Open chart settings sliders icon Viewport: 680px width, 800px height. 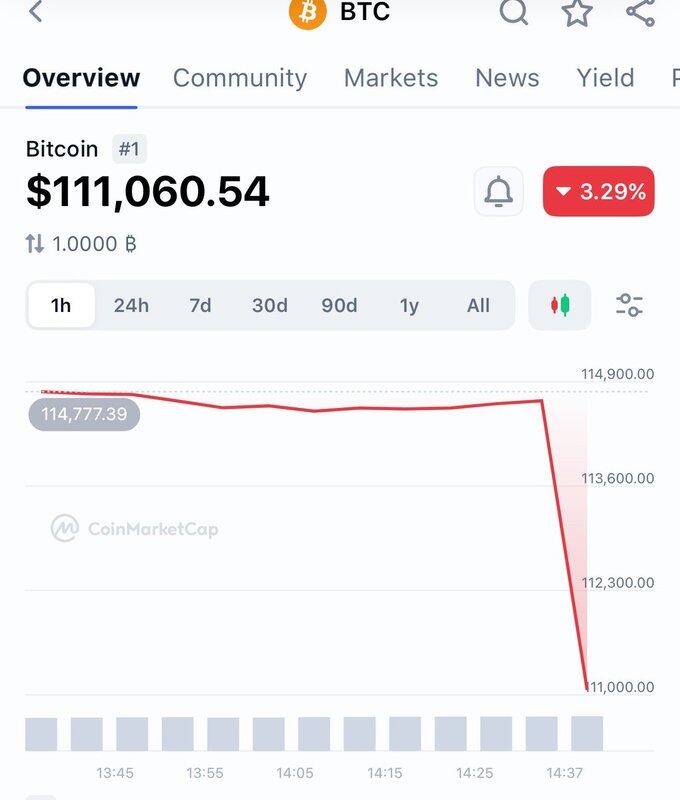[629, 305]
